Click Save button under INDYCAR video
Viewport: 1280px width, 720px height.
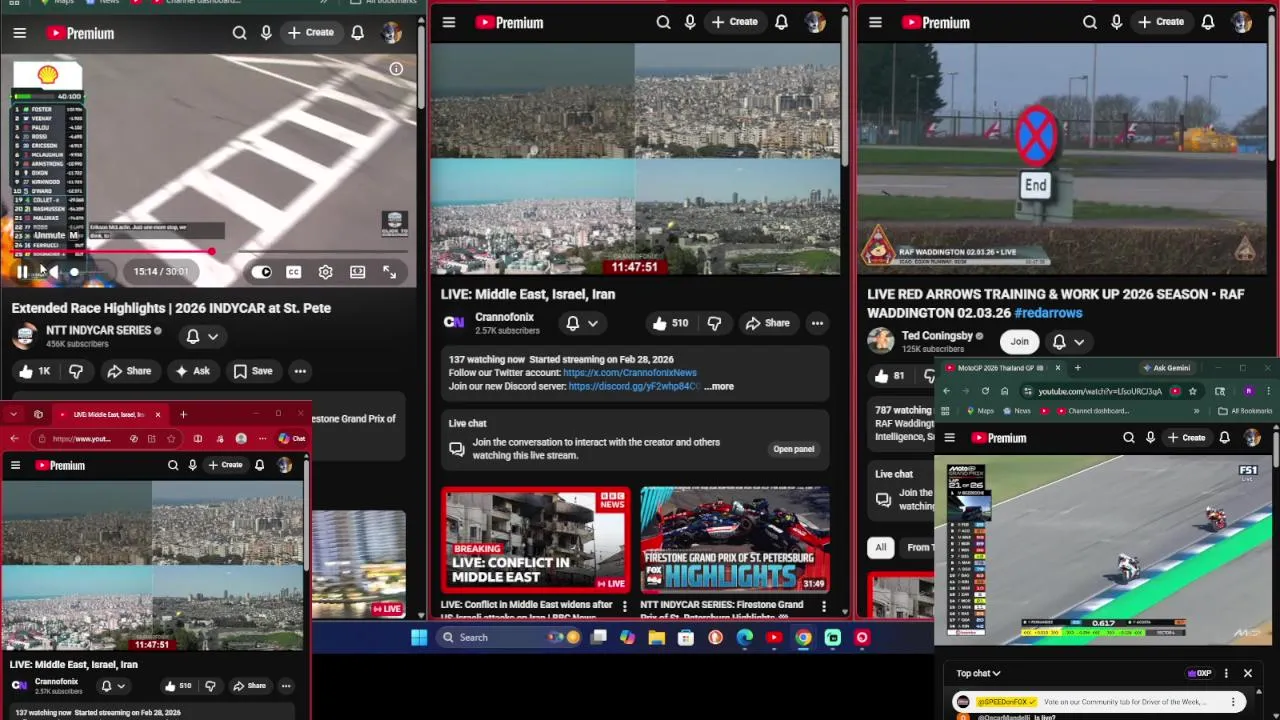point(253,371)
